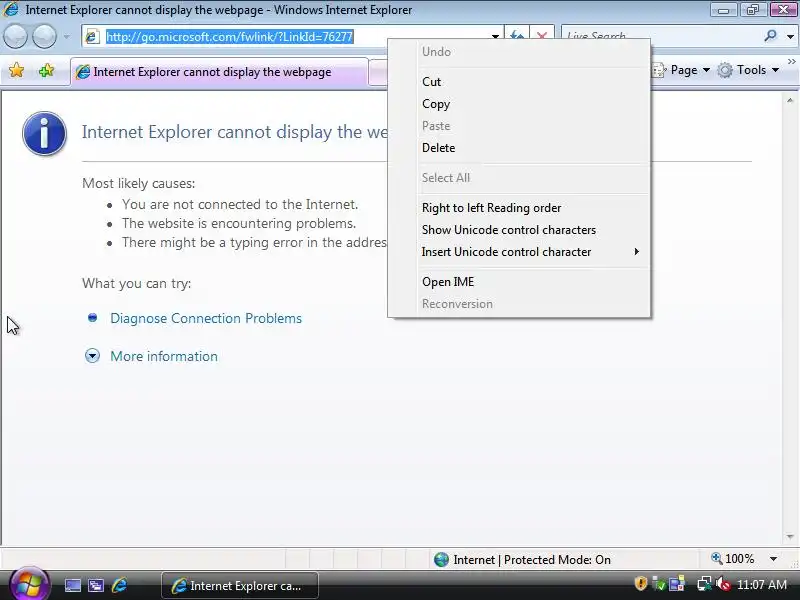Choose Delete from the context menu
Image resolution: width=800 pixels, height=600 pixels.
coord(519,147)
